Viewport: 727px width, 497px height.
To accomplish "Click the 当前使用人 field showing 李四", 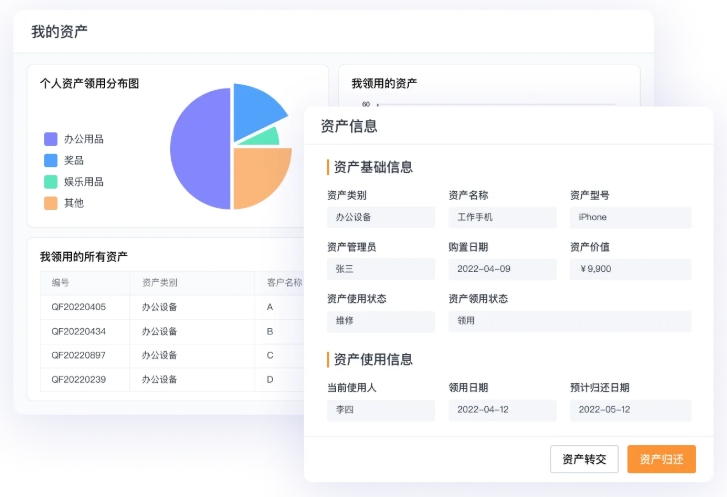I will 380,410.
